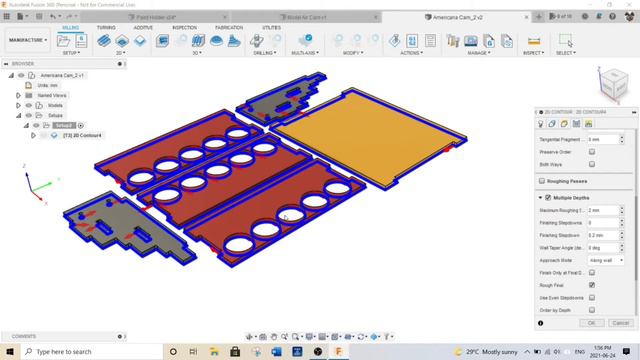Select the 2D Pocket tool icon
This screenshot has height=360, width=640.
[122, 40]
